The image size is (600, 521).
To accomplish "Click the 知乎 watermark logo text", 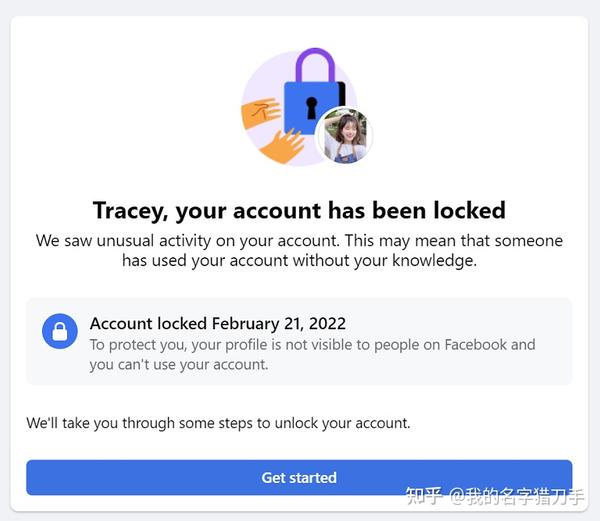I will 424,496.
